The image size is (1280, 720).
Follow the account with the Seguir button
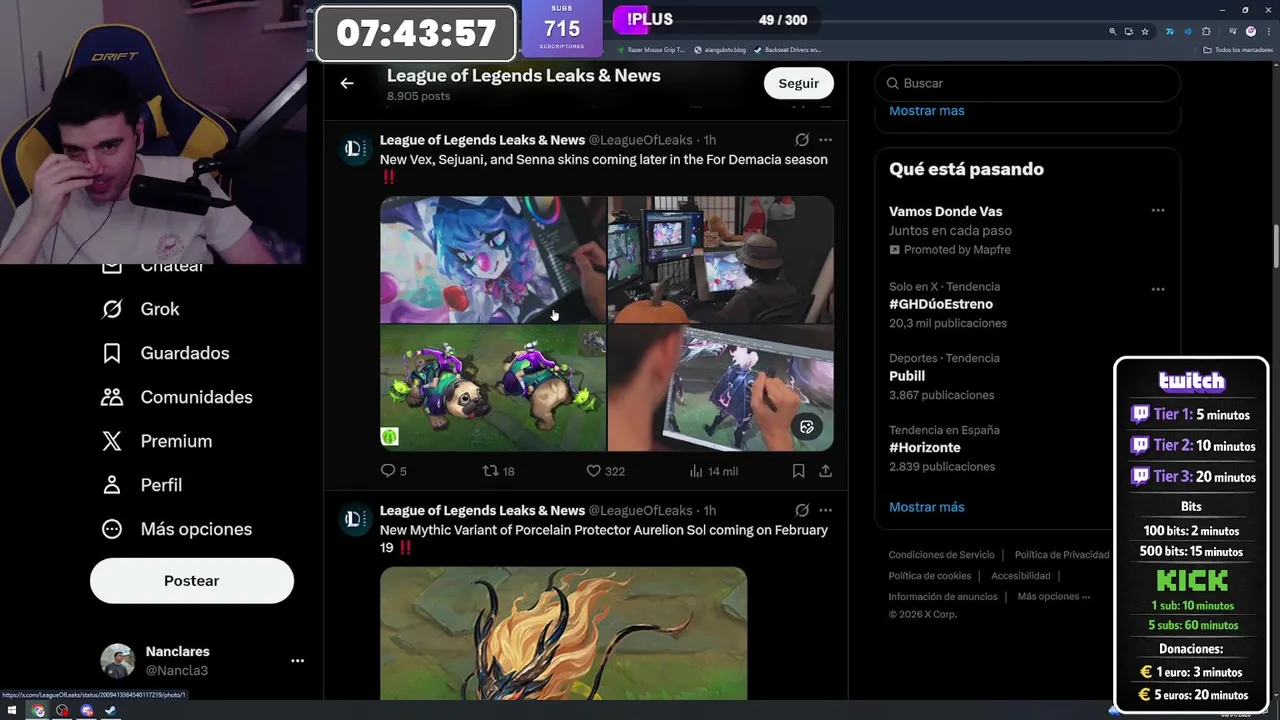click(798, 83)
